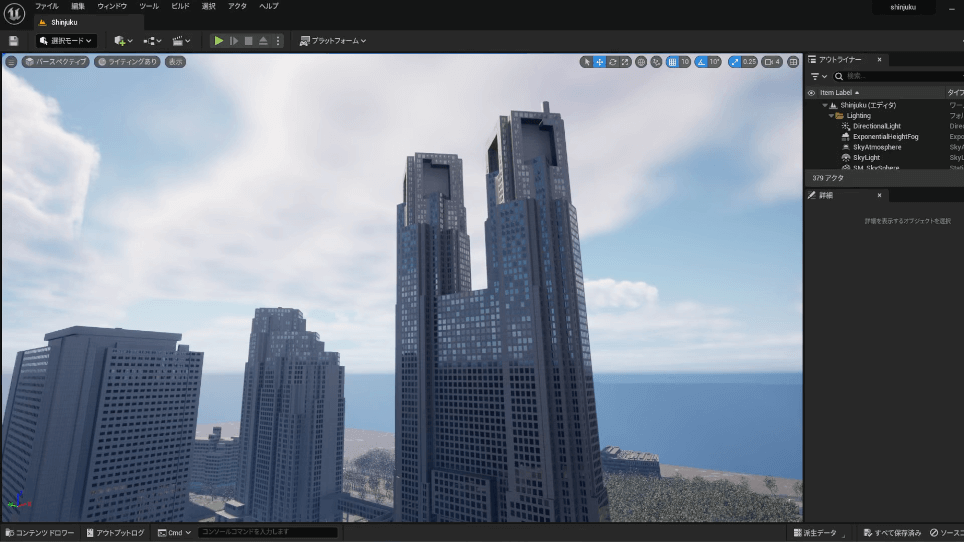Toggle rotation angle snapping
Screen dimensions: 964x542
pos(701,61)
